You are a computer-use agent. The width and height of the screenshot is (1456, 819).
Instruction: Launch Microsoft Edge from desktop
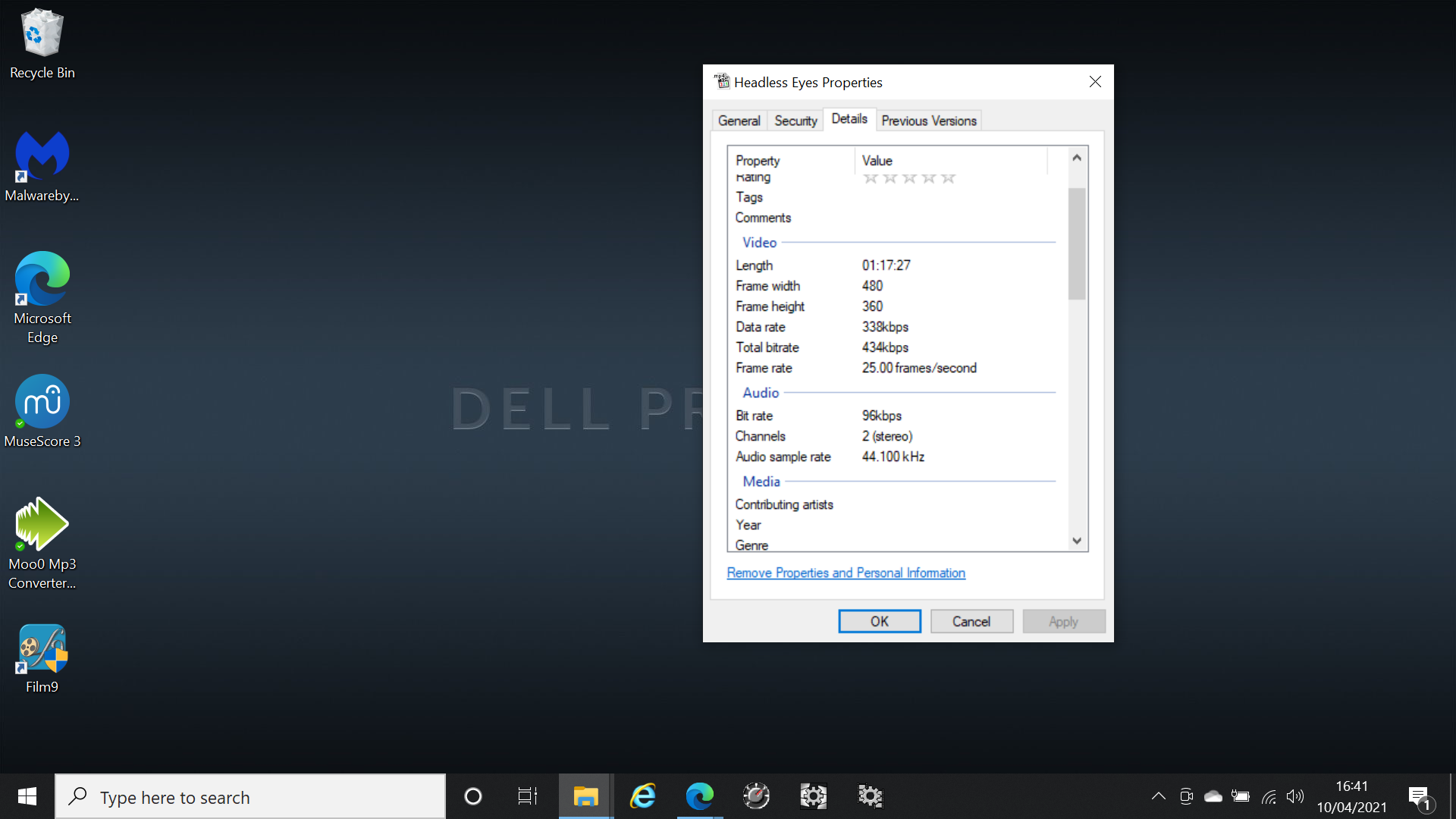point(42,297)
